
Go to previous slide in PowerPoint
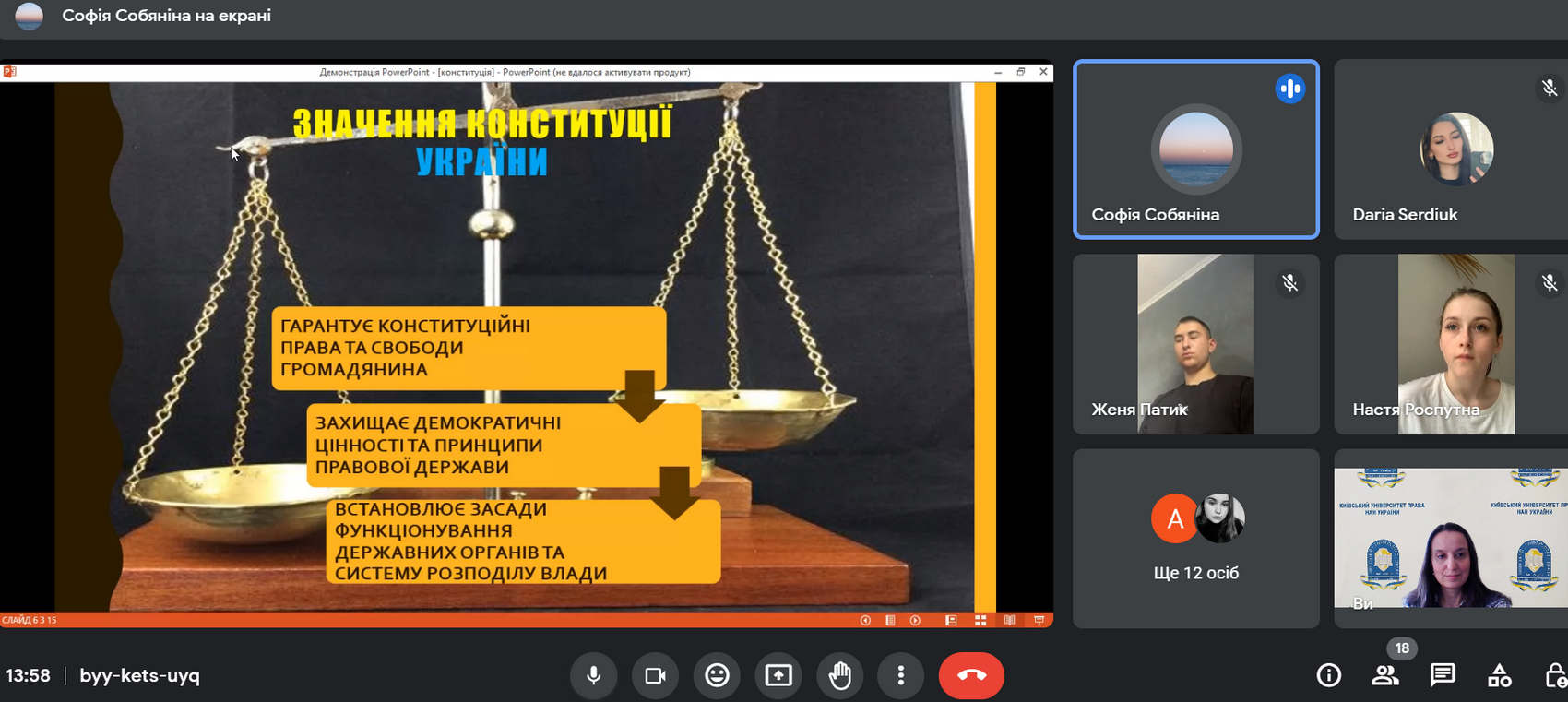[x=865, y=620]
